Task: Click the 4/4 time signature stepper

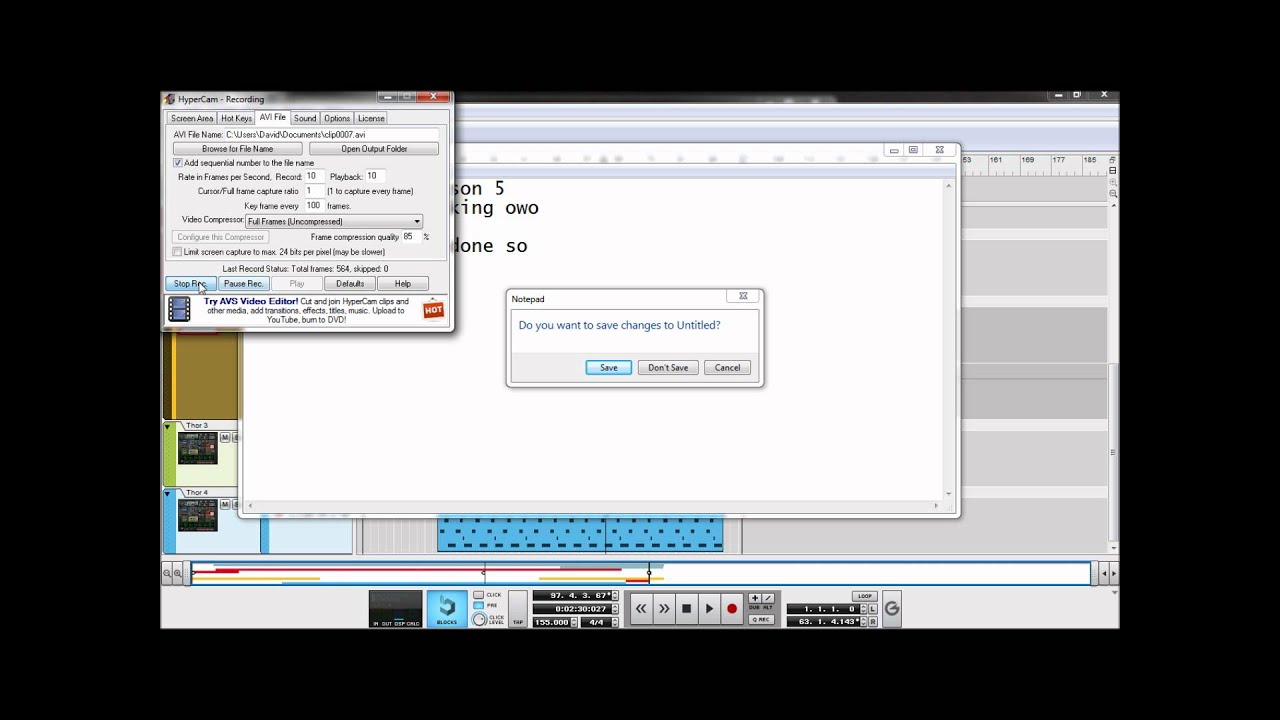Action: 614,622
